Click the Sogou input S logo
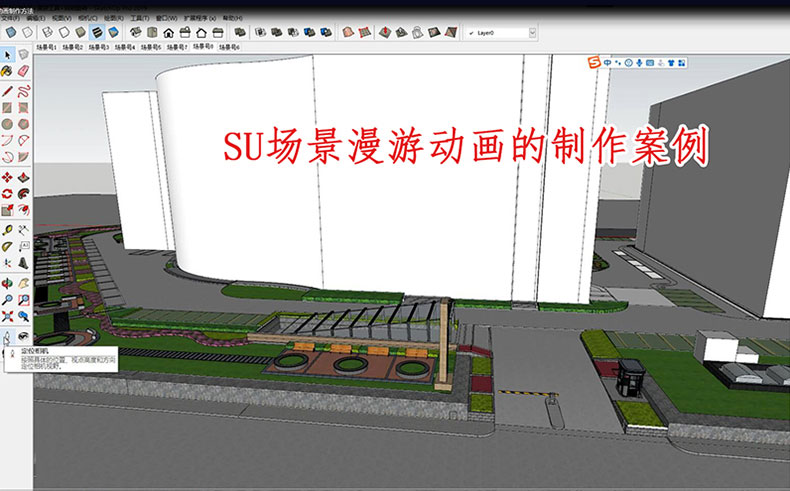 (594, 63)
